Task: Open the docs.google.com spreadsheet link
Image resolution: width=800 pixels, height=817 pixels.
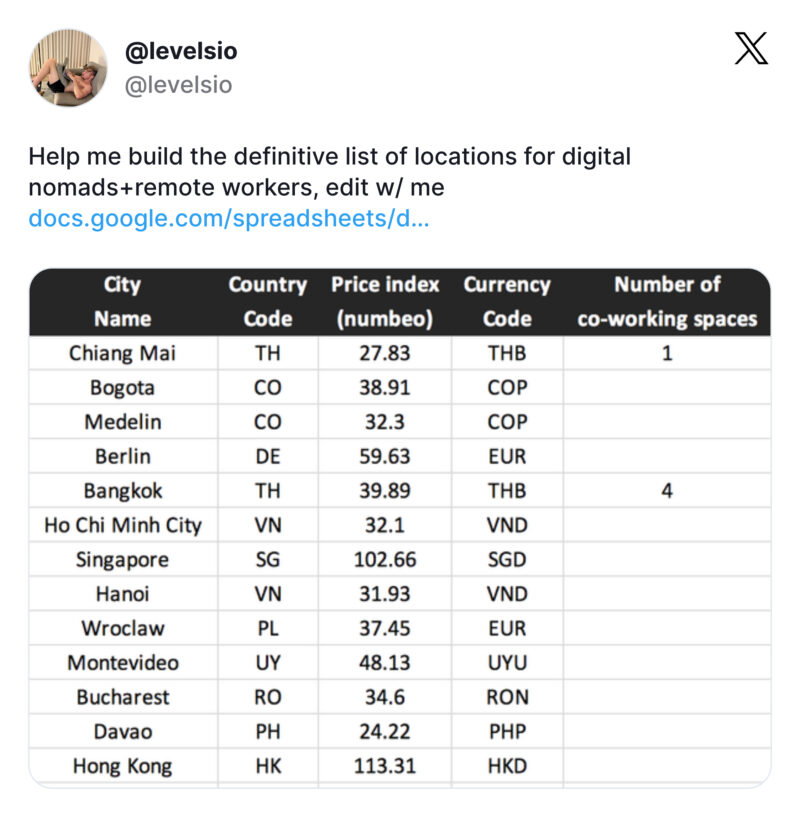Action: click(x=229, y=218)
